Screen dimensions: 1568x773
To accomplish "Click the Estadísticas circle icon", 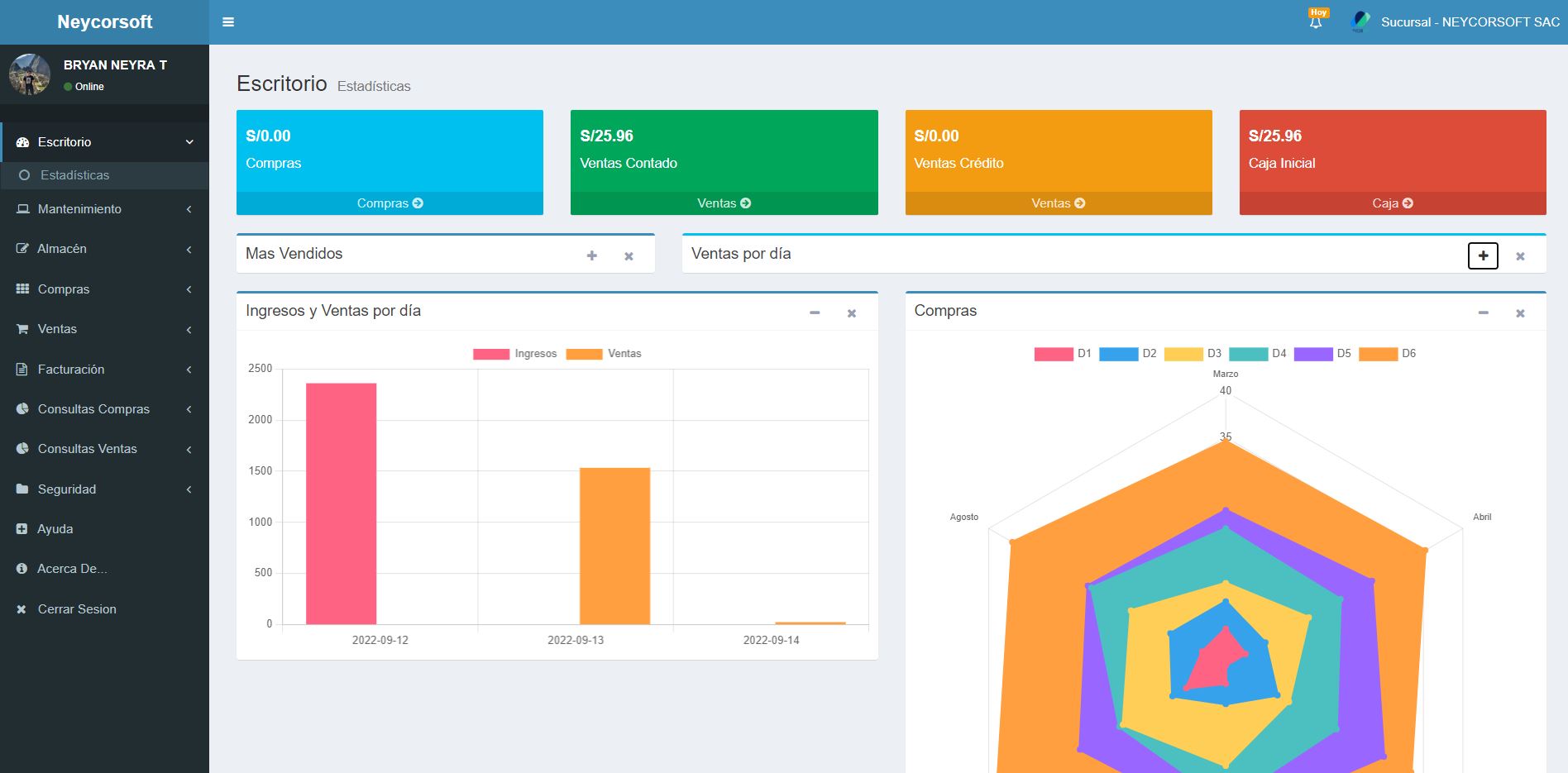I will pyautogui.click(x=25, y=175).
